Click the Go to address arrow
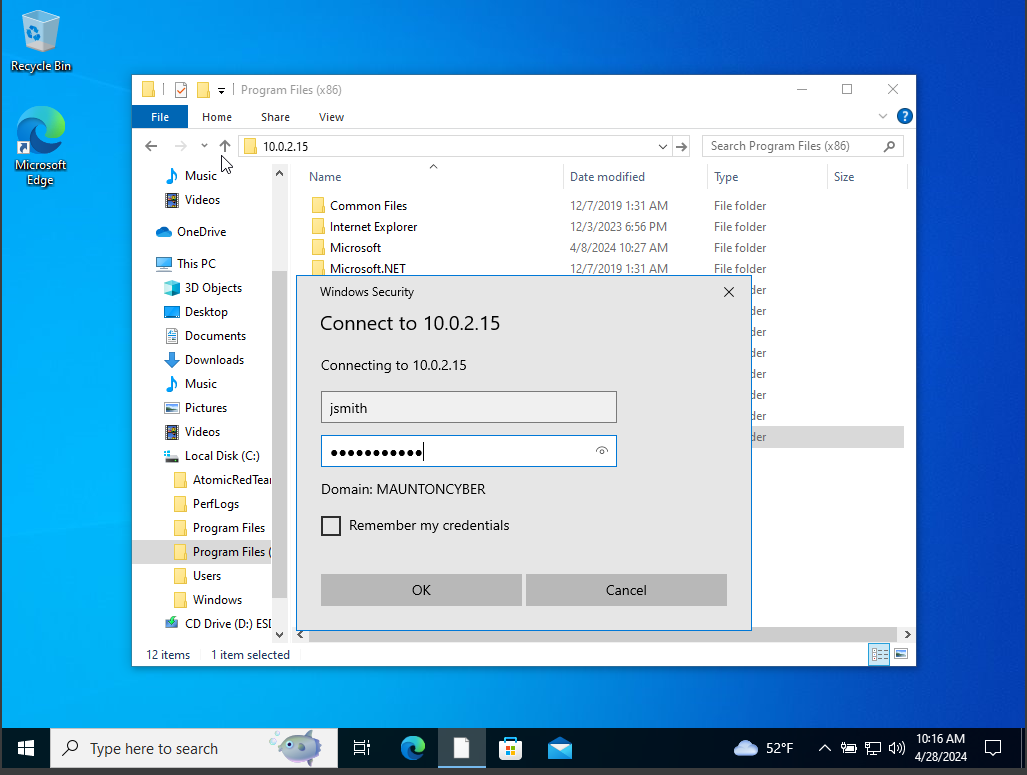 [681, 146]
